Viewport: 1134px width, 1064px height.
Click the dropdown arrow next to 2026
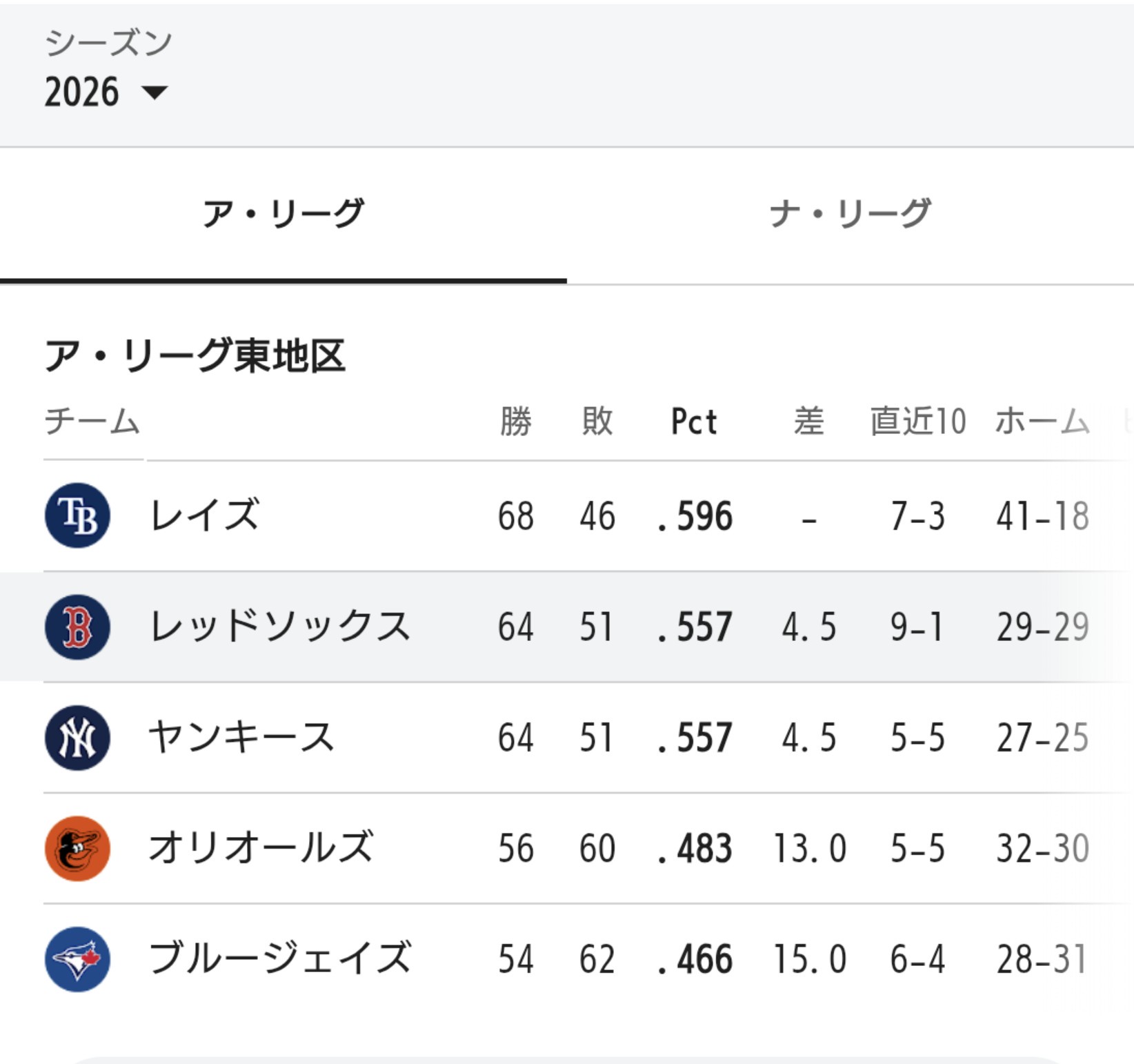tap(155, 92)
